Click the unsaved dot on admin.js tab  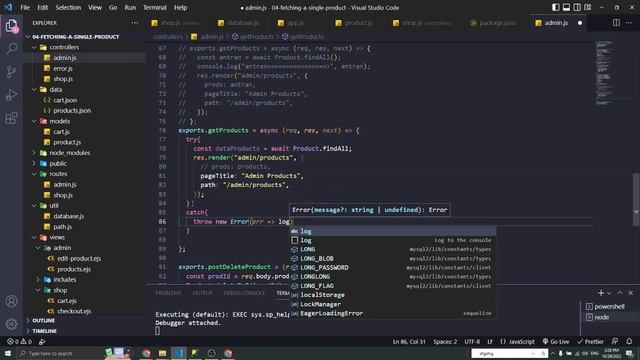coord(580,23)
